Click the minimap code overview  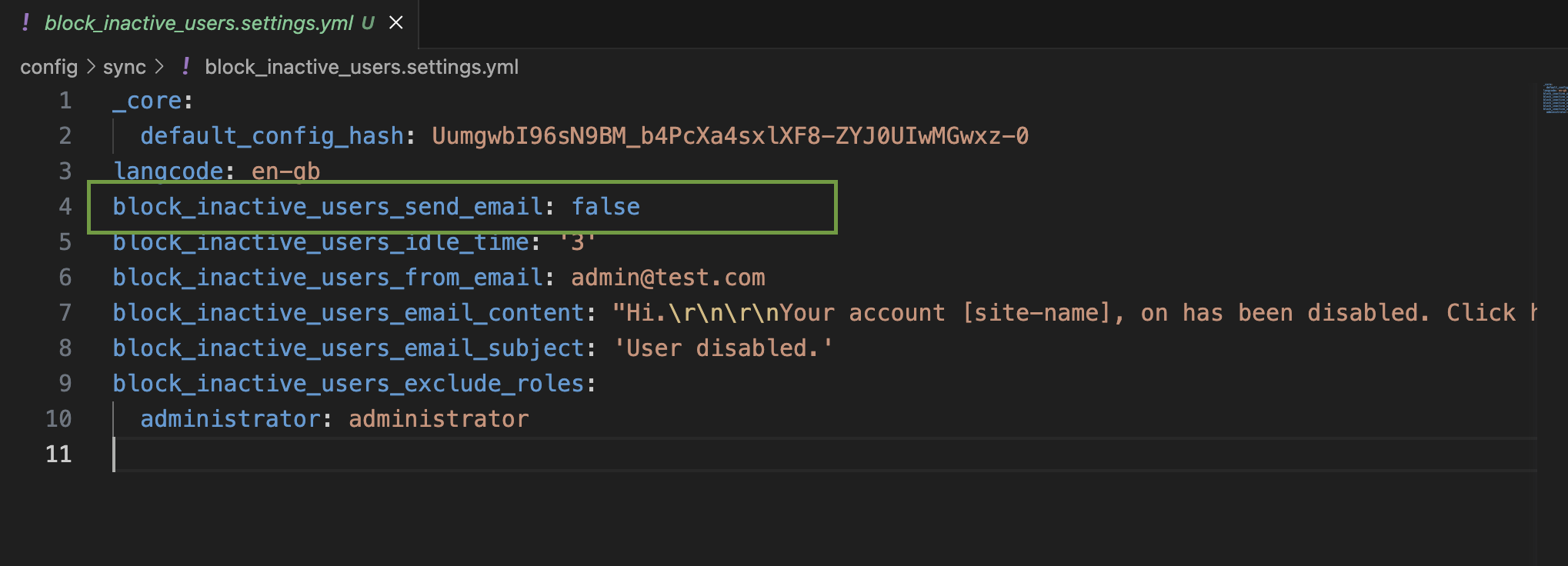(x=1553, y=99)
